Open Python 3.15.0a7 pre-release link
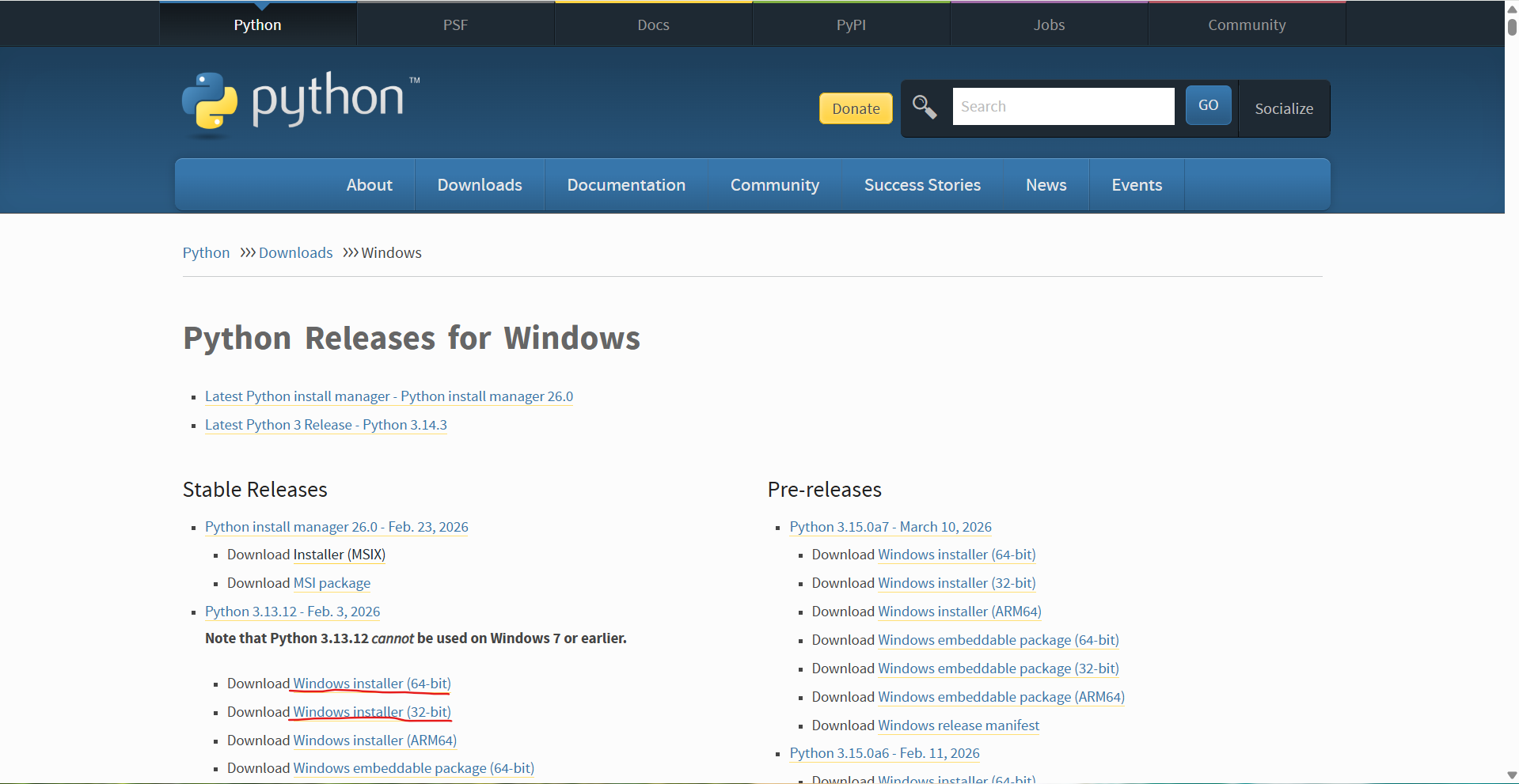 tap(891, 527)
